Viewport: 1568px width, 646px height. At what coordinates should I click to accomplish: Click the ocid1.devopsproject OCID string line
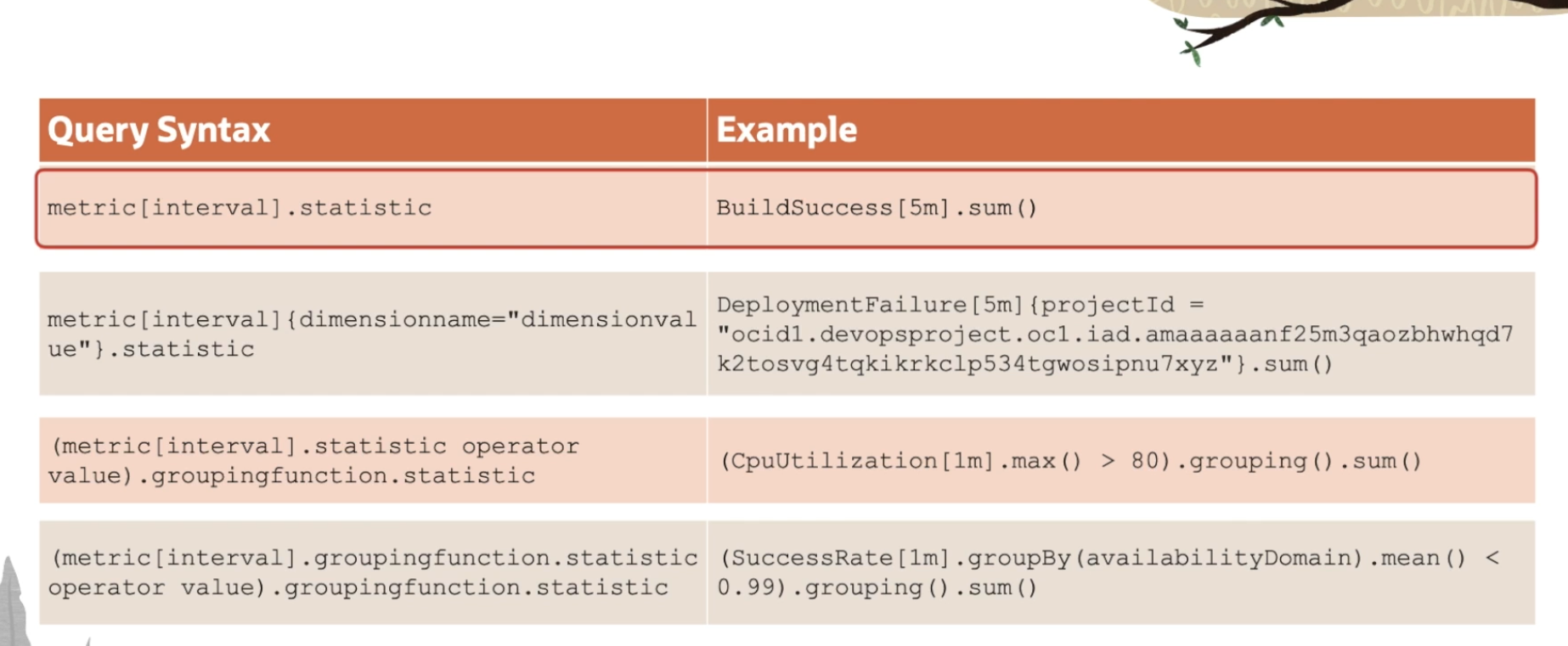[x=1114, y=334]
